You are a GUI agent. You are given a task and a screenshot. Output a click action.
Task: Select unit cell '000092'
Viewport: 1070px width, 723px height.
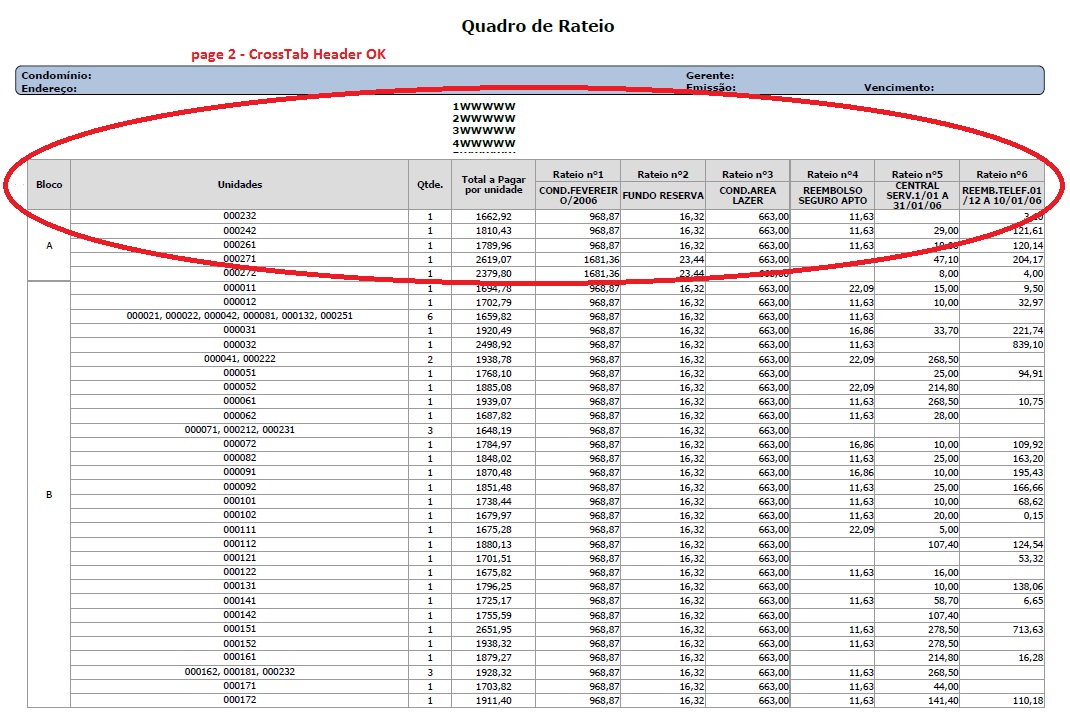click(x=240, y=487)
